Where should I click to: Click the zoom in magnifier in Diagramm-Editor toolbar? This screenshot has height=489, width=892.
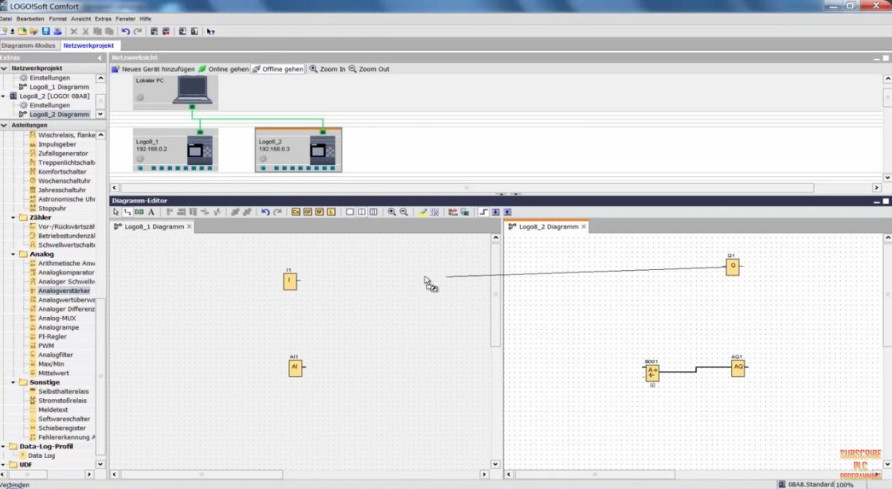click(391, 212)
